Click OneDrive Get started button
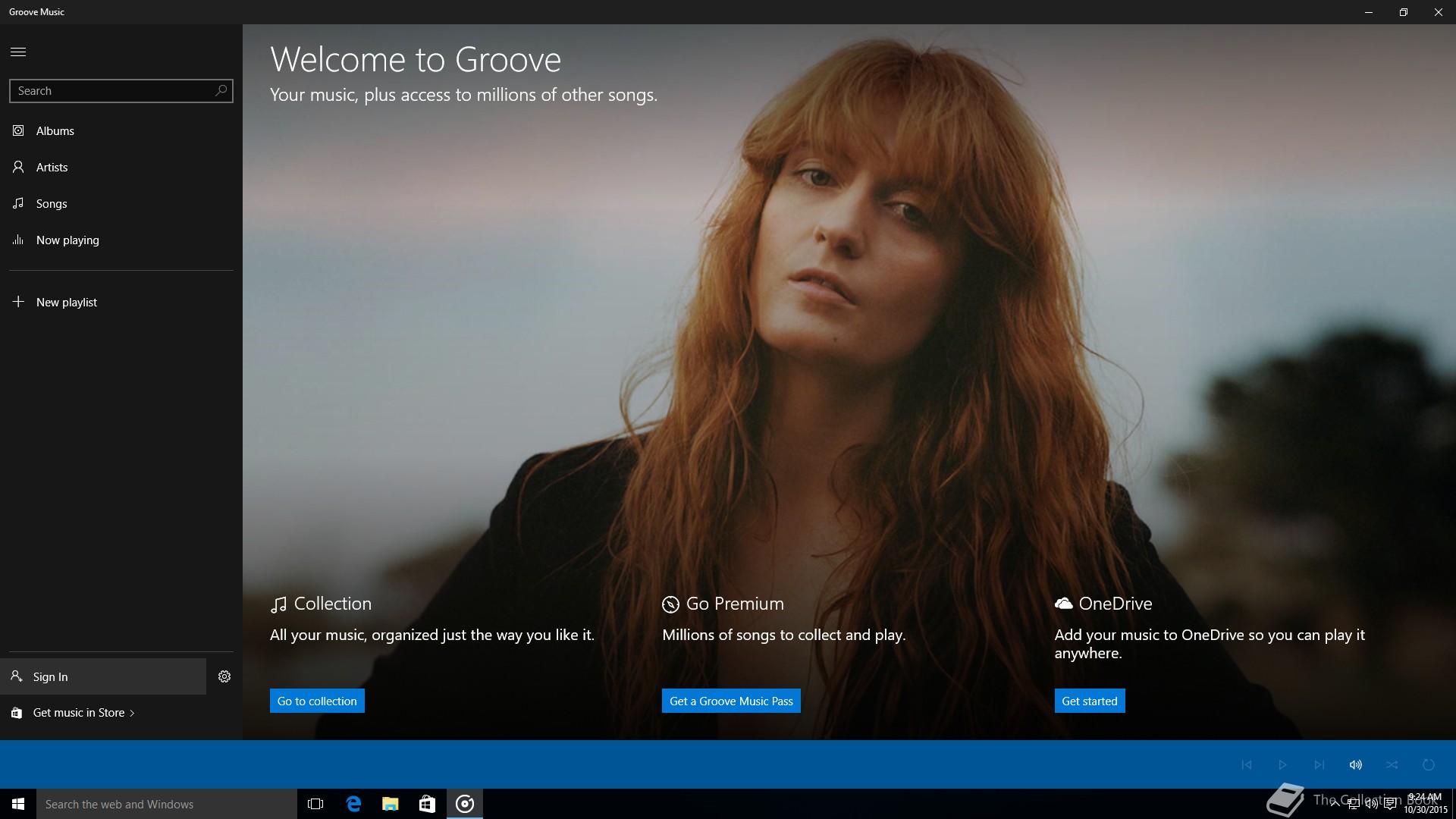Screen dimensions: 1456x819 click(1090, 701)
